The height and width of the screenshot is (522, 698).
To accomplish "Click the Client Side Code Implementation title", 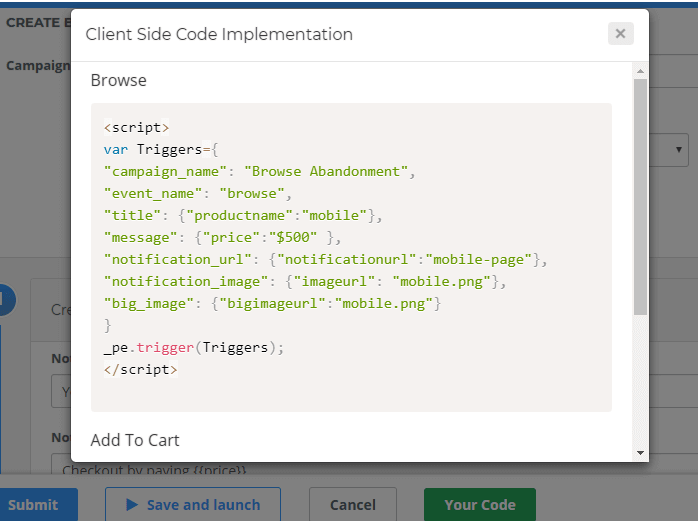I will click(219, 34).
